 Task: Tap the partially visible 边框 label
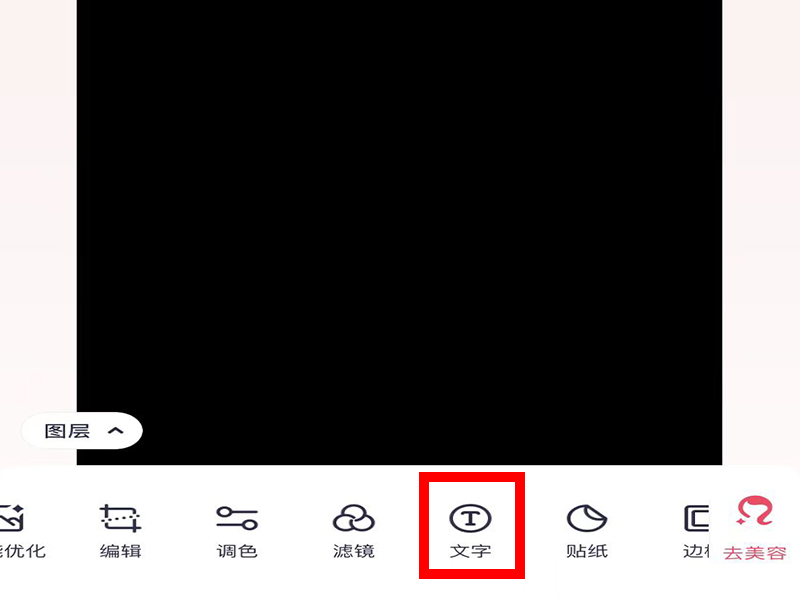[x=696, y=552]
